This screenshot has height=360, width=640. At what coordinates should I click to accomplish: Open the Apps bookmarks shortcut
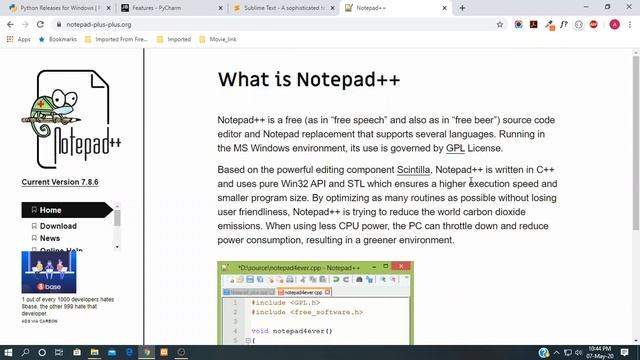[19, 39]
